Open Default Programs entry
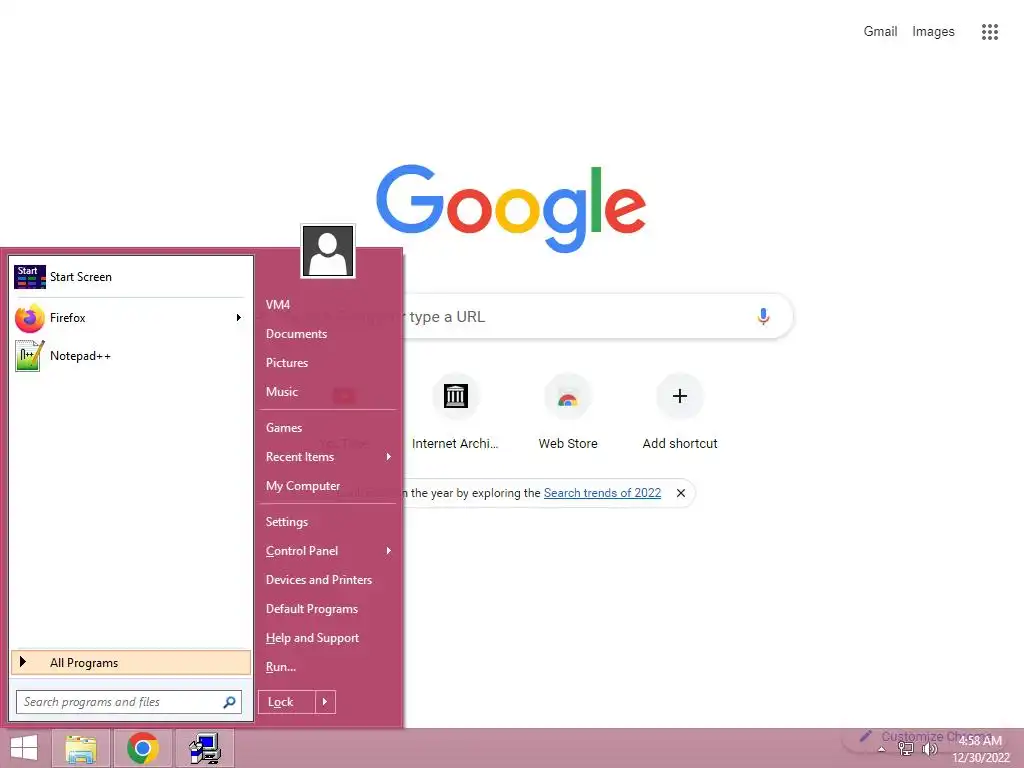The image size is (1024, 768). pyautogui.click(x=312, y=609)
